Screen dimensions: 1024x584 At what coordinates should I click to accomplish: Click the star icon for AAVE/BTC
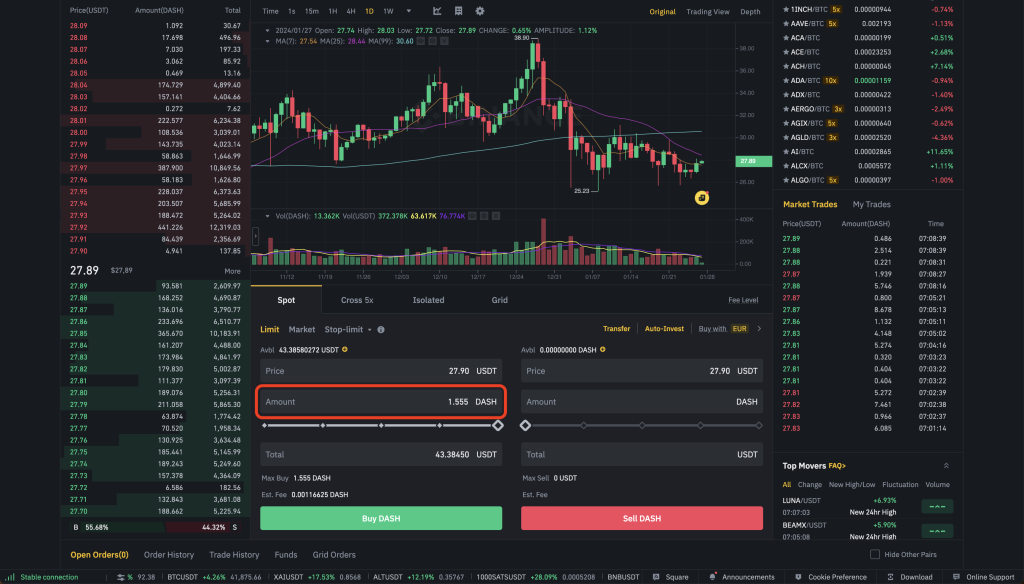pos(786,24)
